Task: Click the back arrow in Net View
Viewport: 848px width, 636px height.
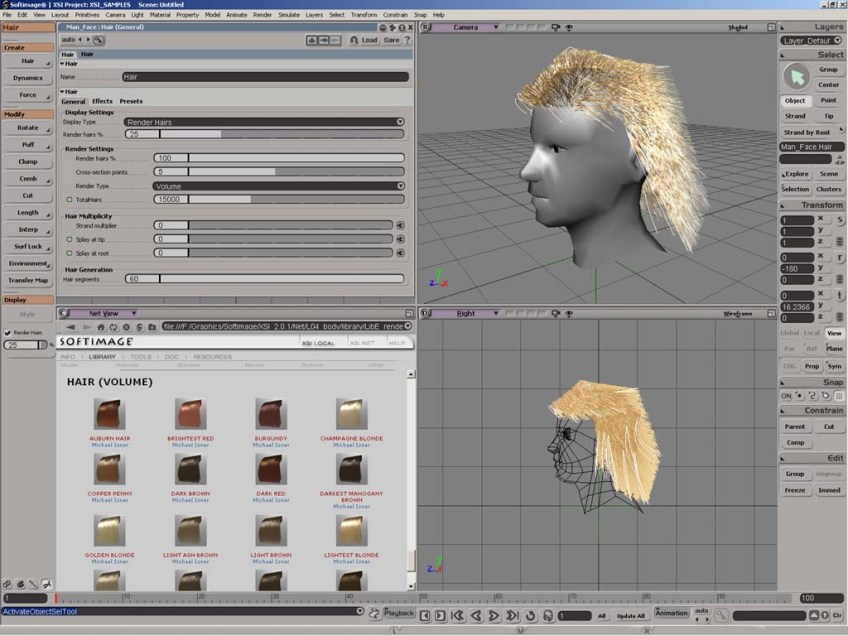Action: pyautogui.click(x=71, y=327)
